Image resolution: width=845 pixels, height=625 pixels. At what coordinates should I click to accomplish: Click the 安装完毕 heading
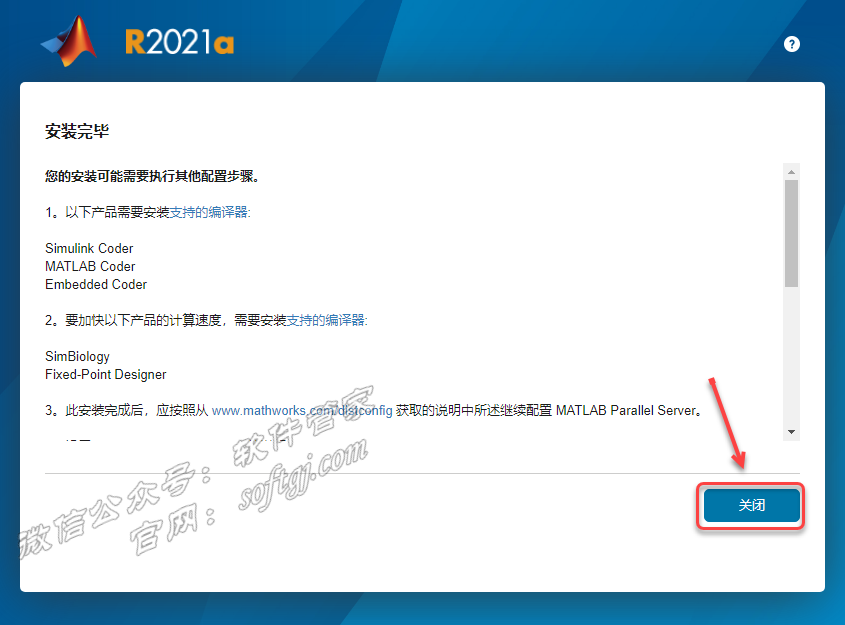tap(77, 131)
